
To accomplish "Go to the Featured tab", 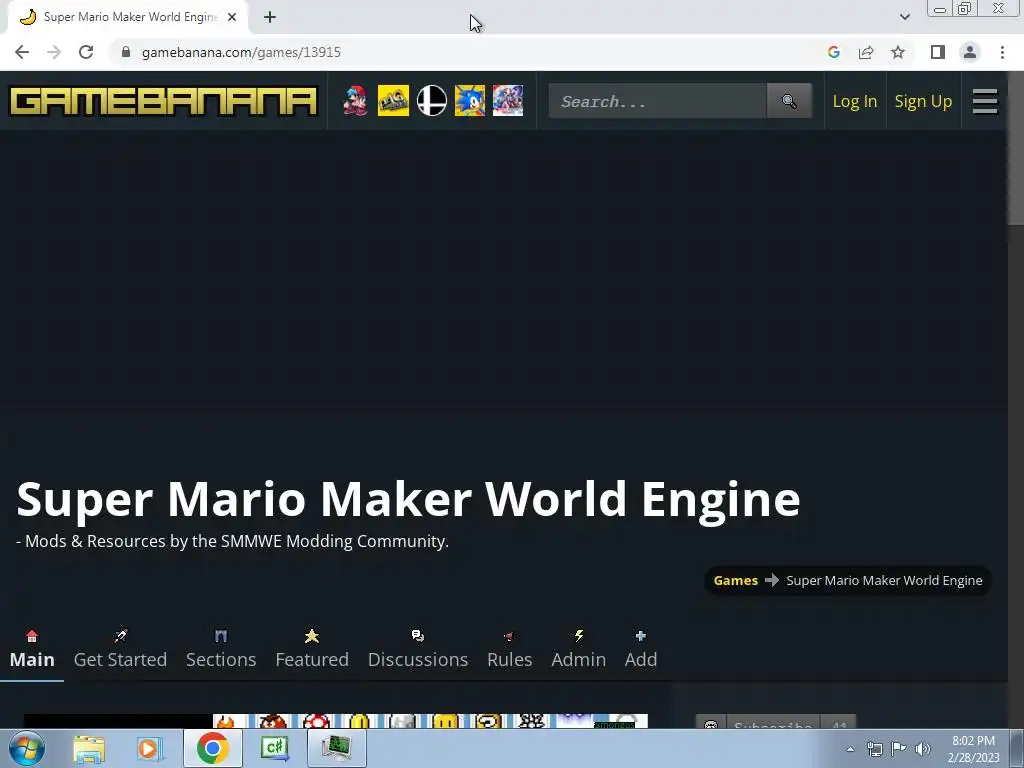I will [x=312, y=649].
